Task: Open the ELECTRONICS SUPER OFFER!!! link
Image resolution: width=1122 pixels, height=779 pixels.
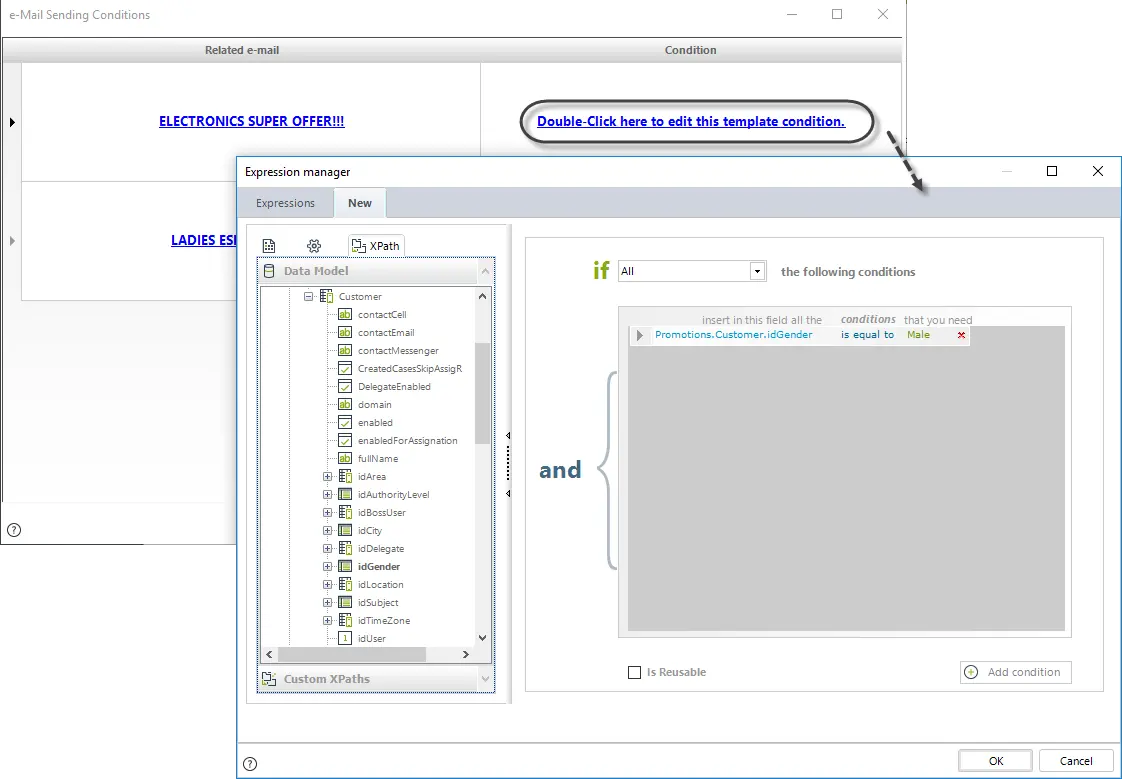Action: click(252, 122)
